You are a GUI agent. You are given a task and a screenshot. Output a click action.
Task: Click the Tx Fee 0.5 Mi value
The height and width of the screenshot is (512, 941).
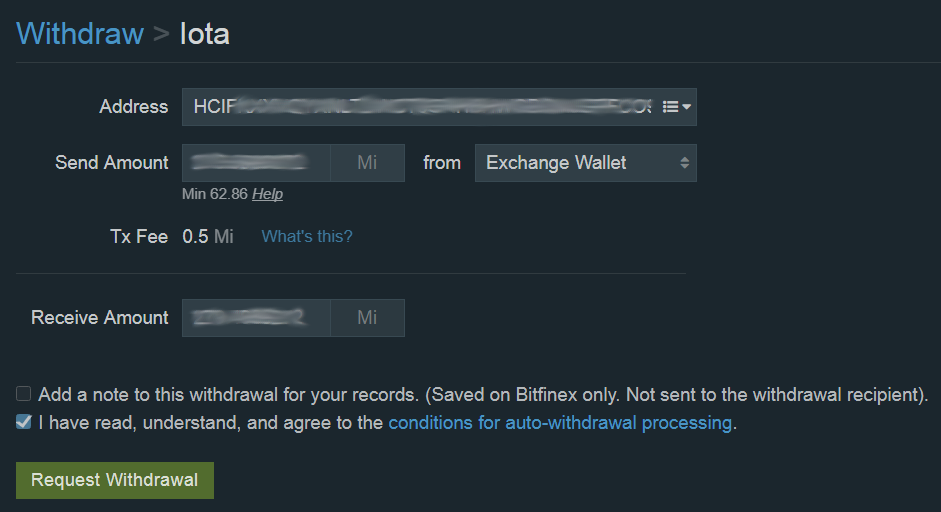point(208,236)
